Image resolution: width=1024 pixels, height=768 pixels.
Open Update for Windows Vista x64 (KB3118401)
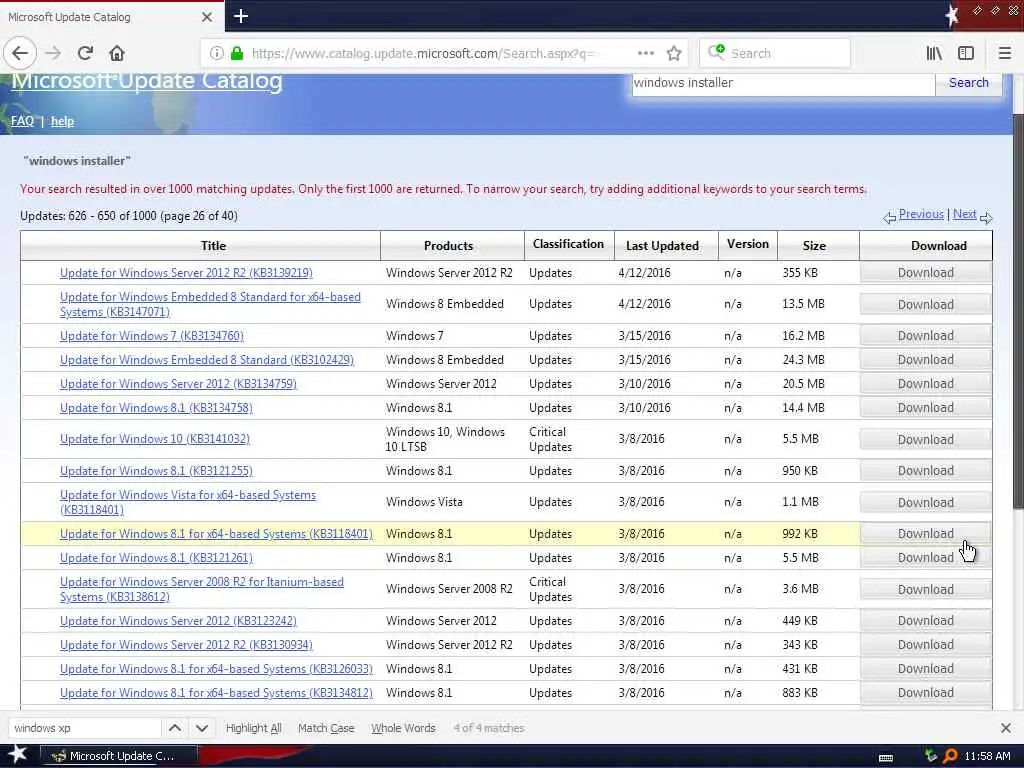[188, 502]
